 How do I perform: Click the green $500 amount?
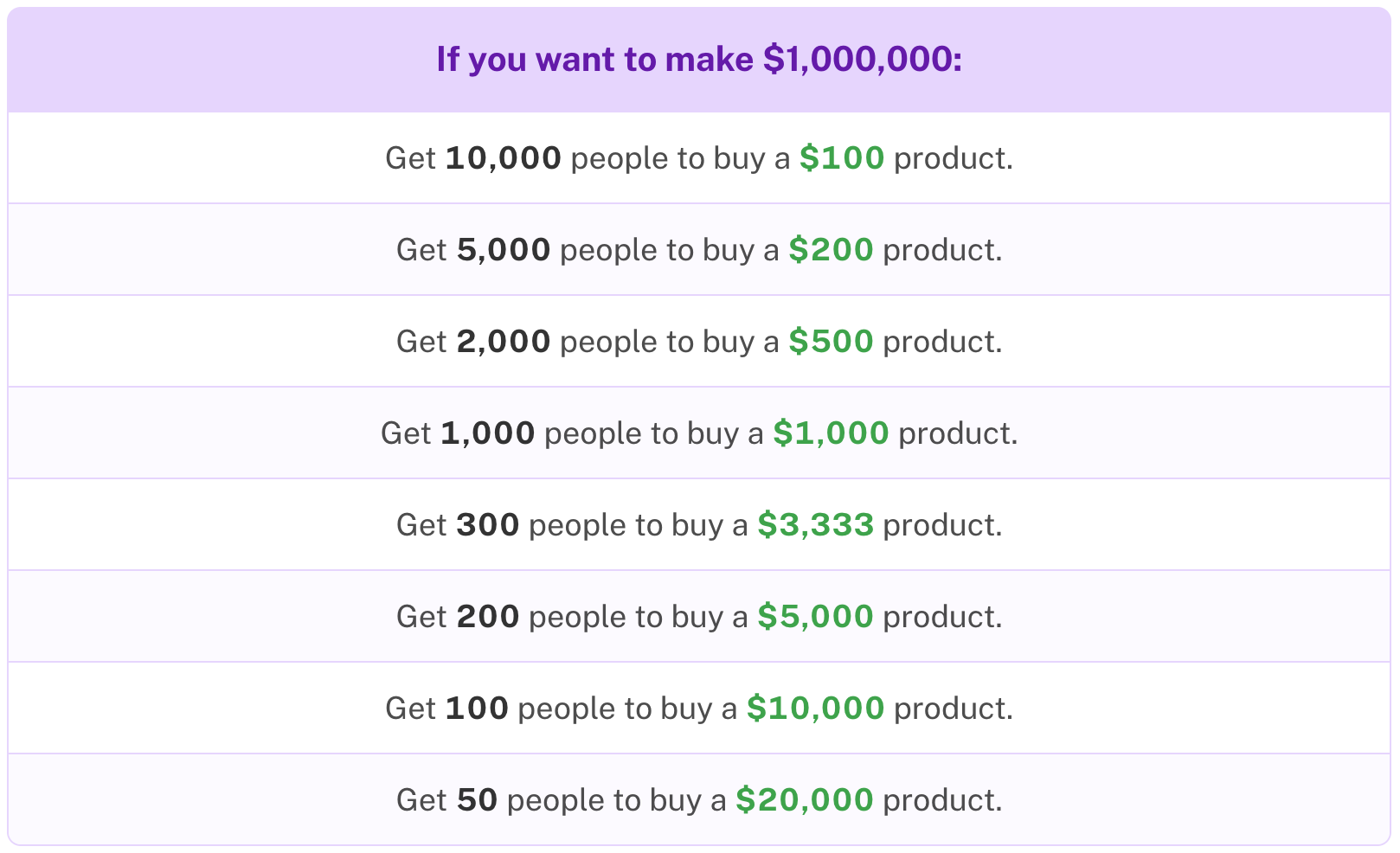831,342
